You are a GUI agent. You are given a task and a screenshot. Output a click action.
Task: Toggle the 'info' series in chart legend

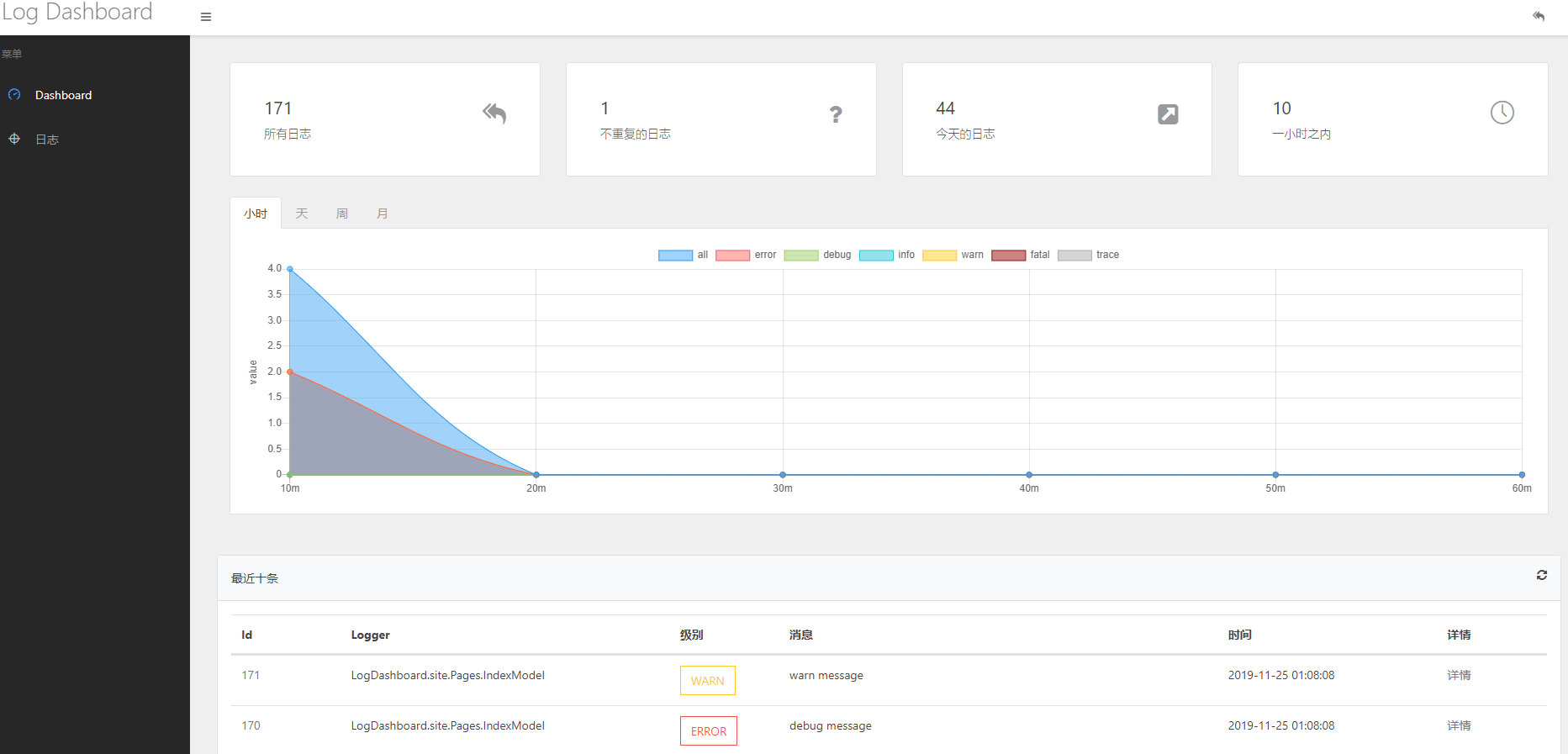(887, 256)
